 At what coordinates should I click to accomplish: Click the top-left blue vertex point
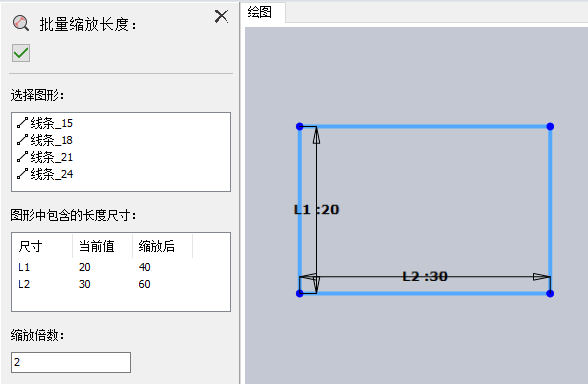coord(300,126)
